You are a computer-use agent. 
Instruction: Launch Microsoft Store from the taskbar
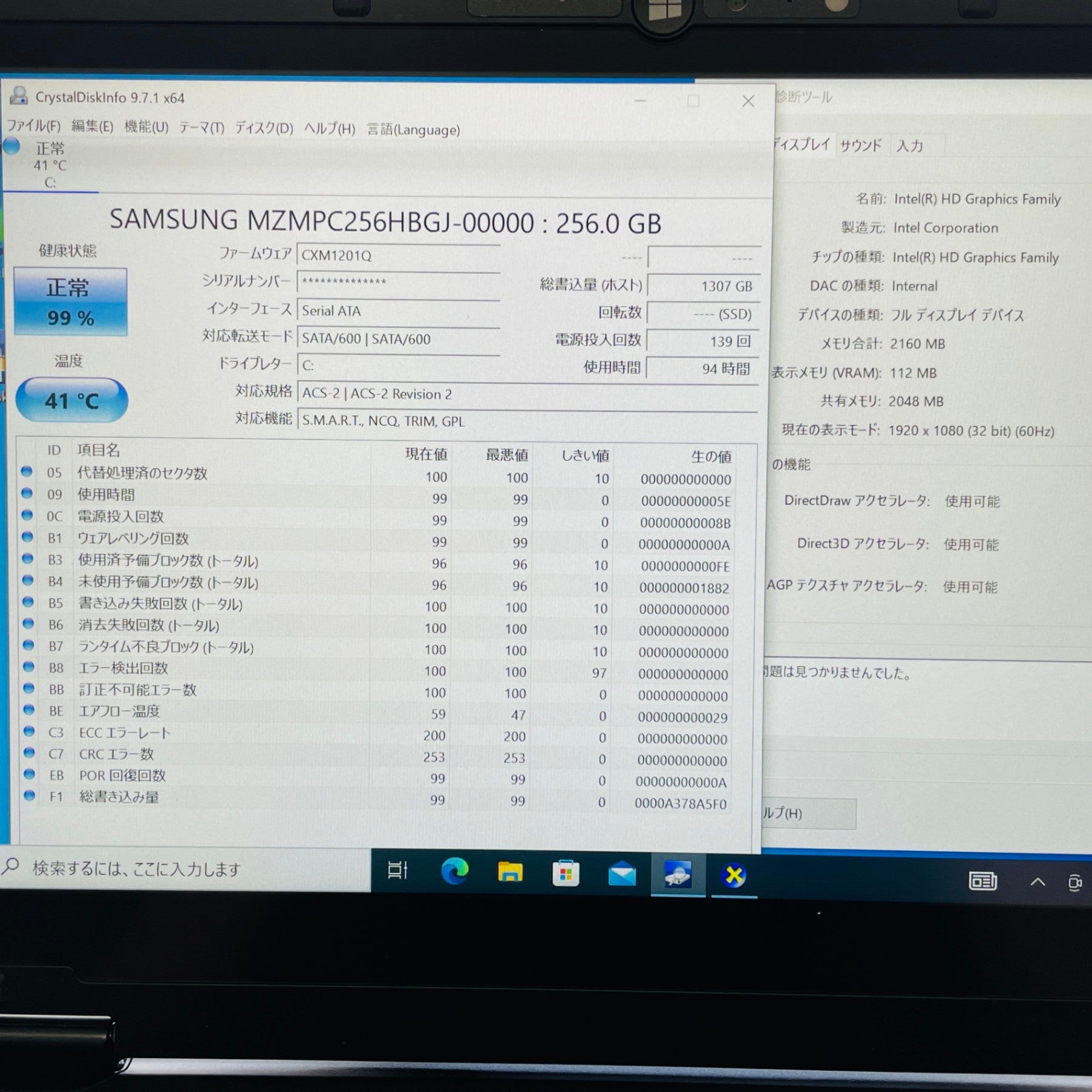pyautogui.click(x=566, y=874)
